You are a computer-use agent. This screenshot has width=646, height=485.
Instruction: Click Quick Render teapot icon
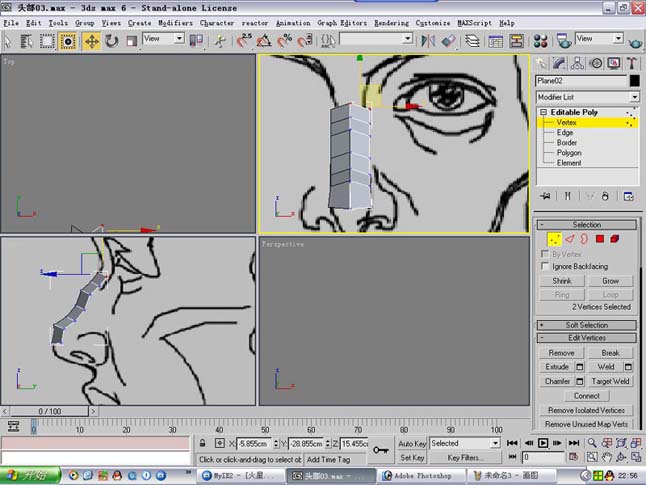(635, 42)
